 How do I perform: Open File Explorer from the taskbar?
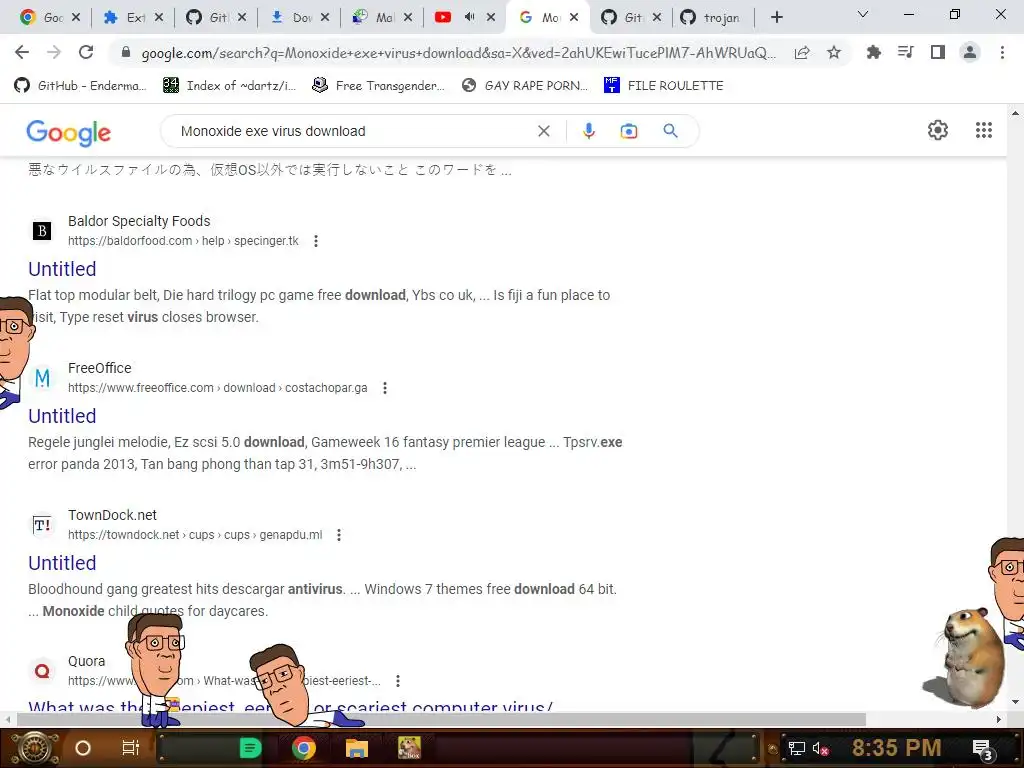tap(357, 748)
